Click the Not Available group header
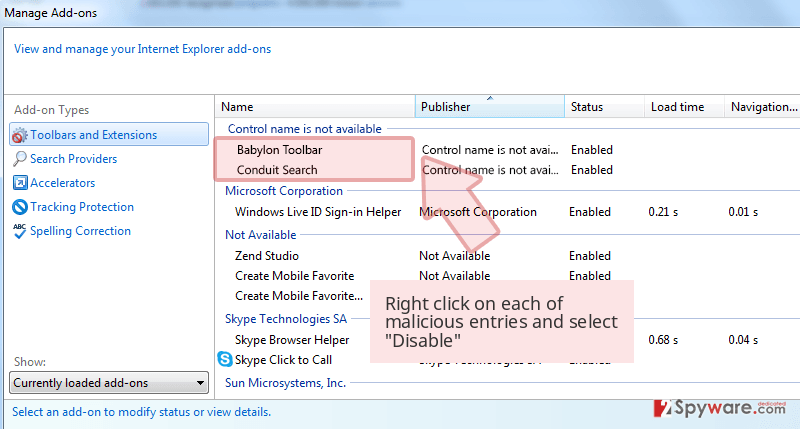 click(x=261, y=235)
